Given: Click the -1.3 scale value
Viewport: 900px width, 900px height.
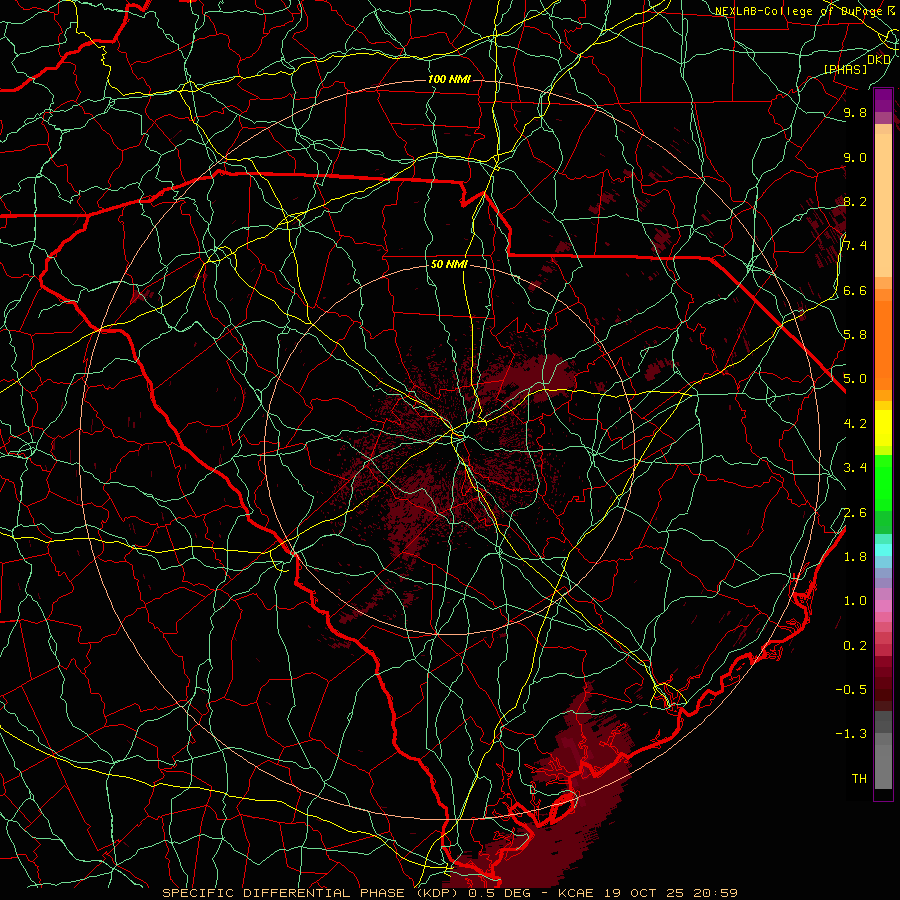Looking at the screenshot, I should [851, 734].
